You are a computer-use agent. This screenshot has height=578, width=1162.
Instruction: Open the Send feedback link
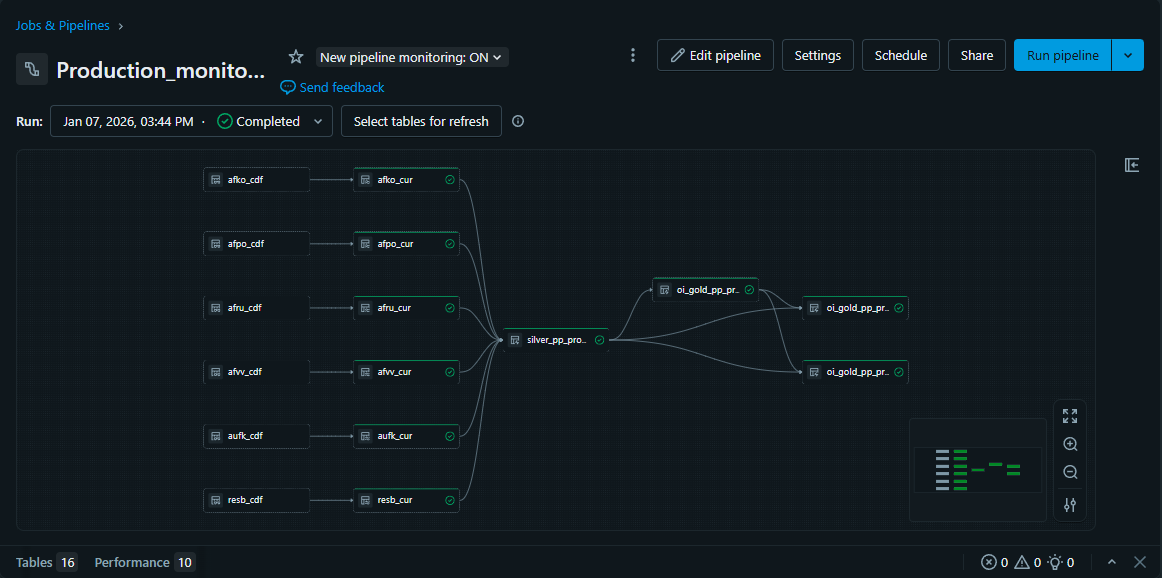tap(332, 87)
